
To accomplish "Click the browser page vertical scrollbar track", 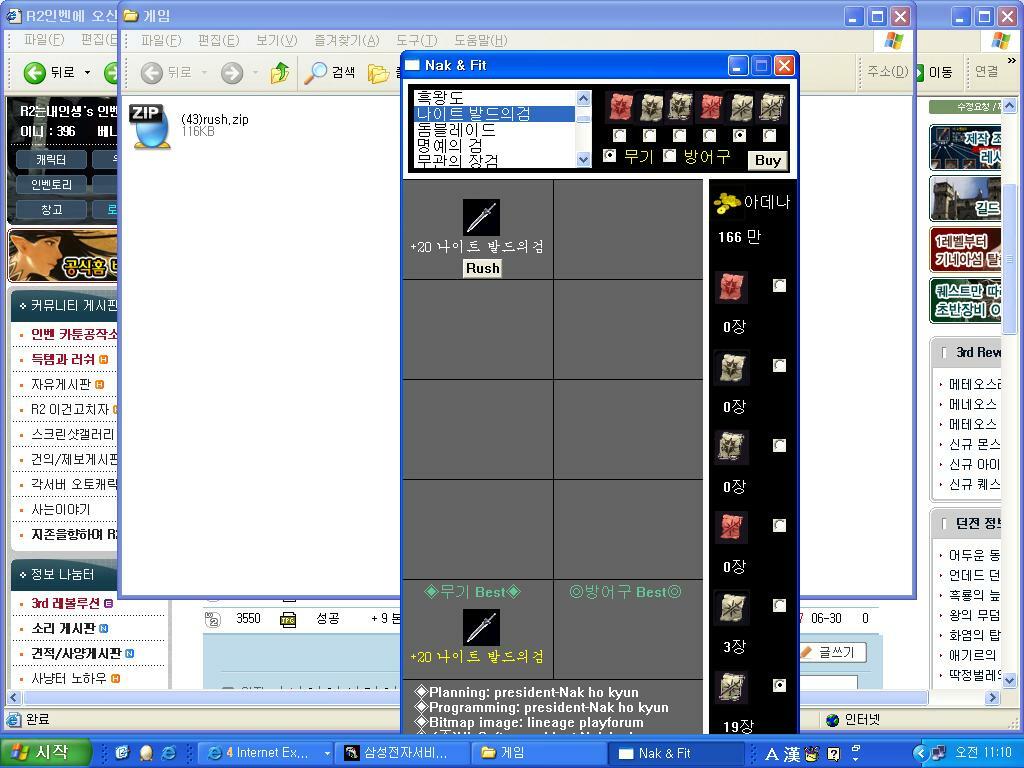I will (x=1009, y=392).
